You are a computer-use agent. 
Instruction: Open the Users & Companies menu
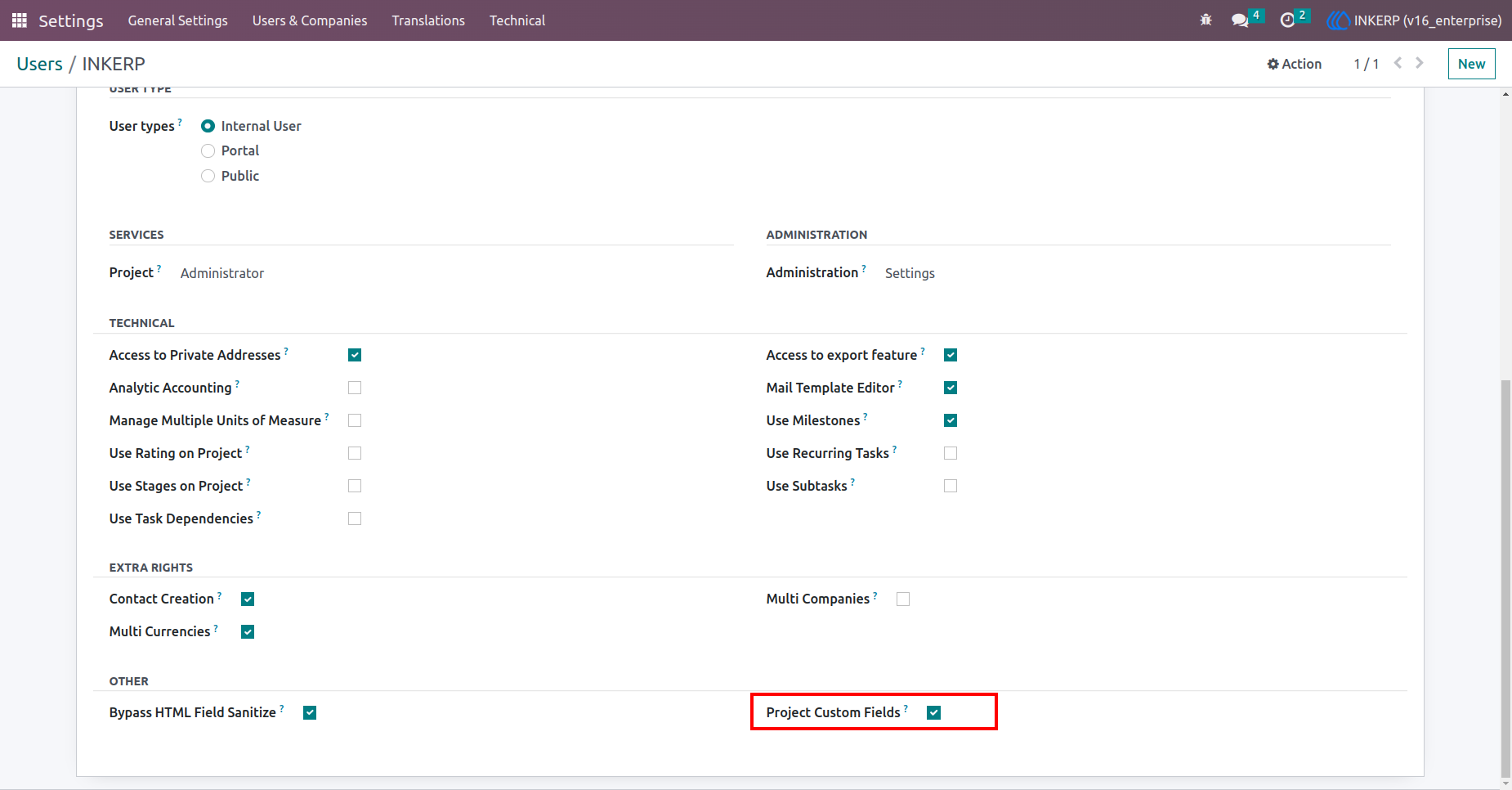pyautogui.click(x=310, y=20)
